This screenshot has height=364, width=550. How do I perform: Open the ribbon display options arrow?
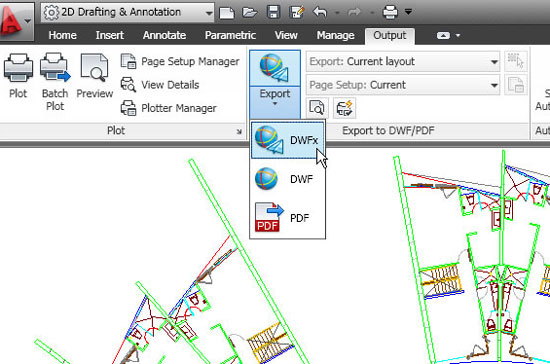pos(458,36)
